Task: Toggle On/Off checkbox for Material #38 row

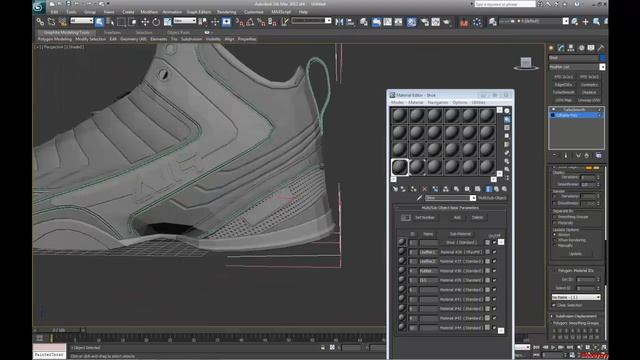Action: pyautogui.click(x=494, y=271)
